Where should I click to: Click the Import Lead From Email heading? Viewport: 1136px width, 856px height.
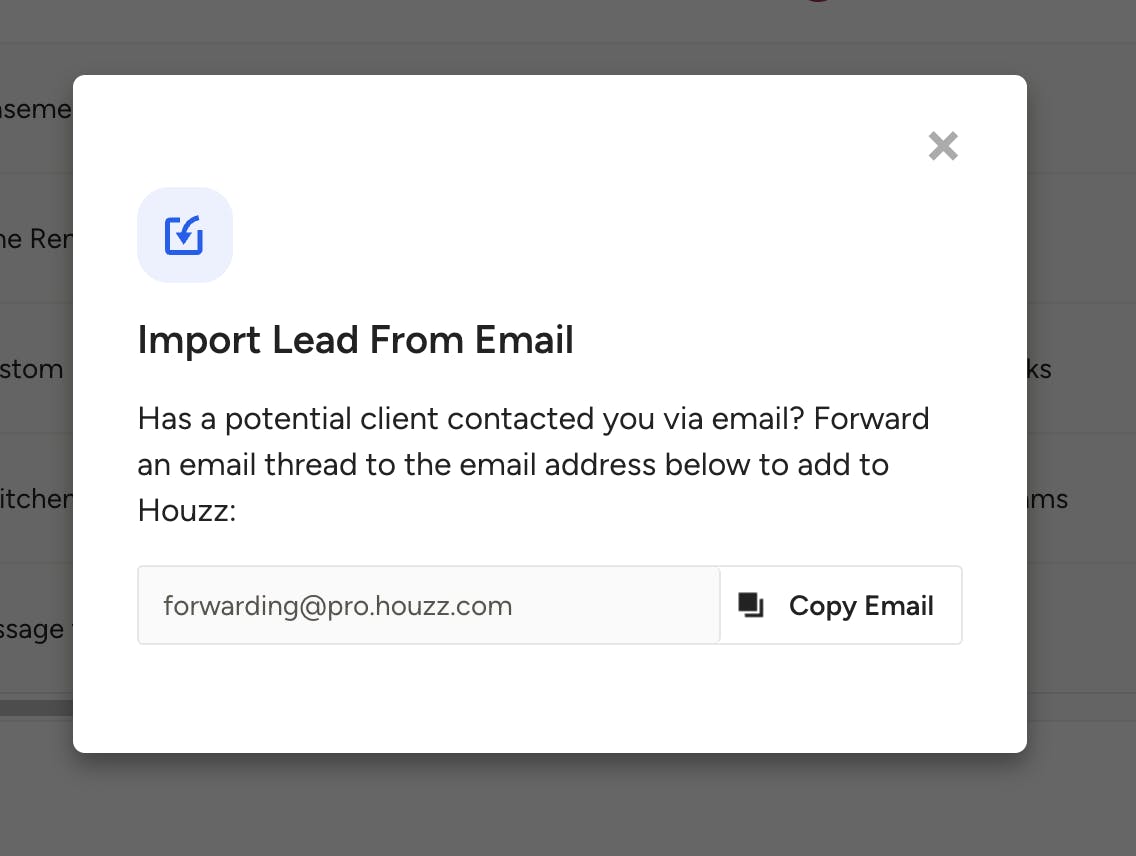pyautogui.click(x=356, y=340)
